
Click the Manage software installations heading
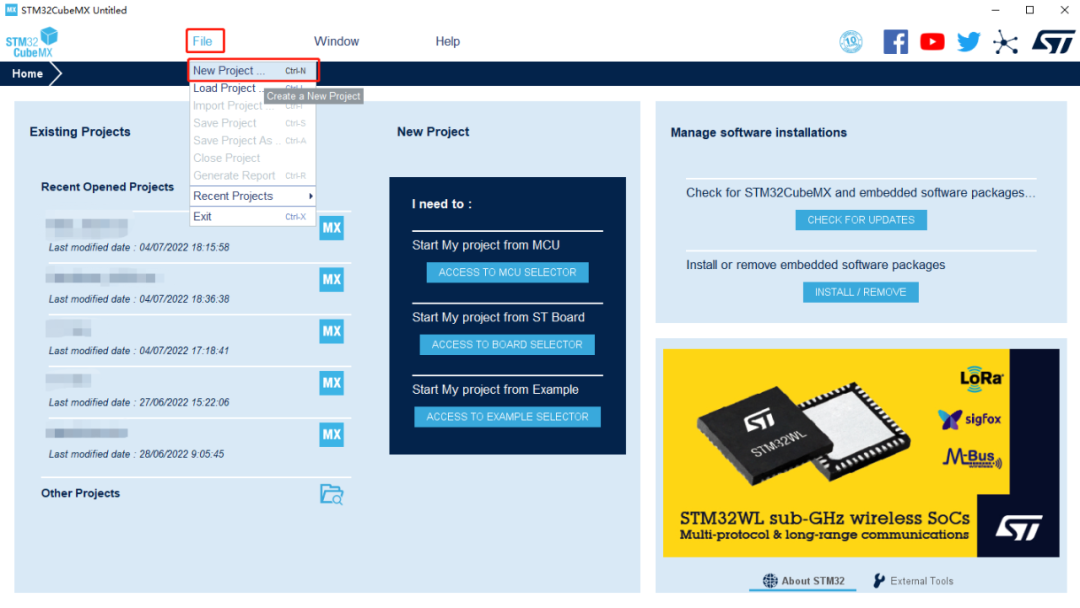[758, 132]
